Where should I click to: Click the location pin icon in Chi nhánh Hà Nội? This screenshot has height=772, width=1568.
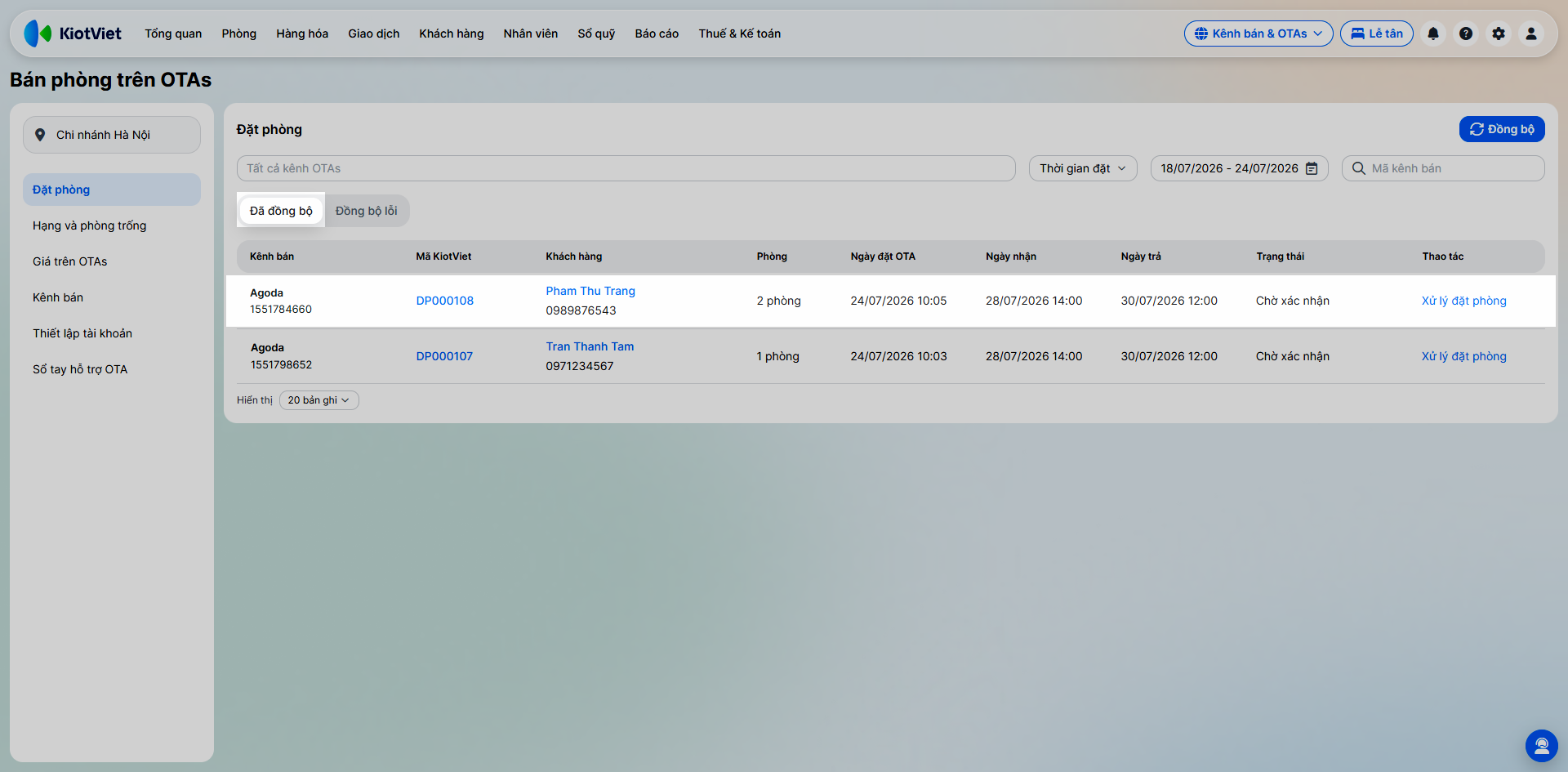40,135
